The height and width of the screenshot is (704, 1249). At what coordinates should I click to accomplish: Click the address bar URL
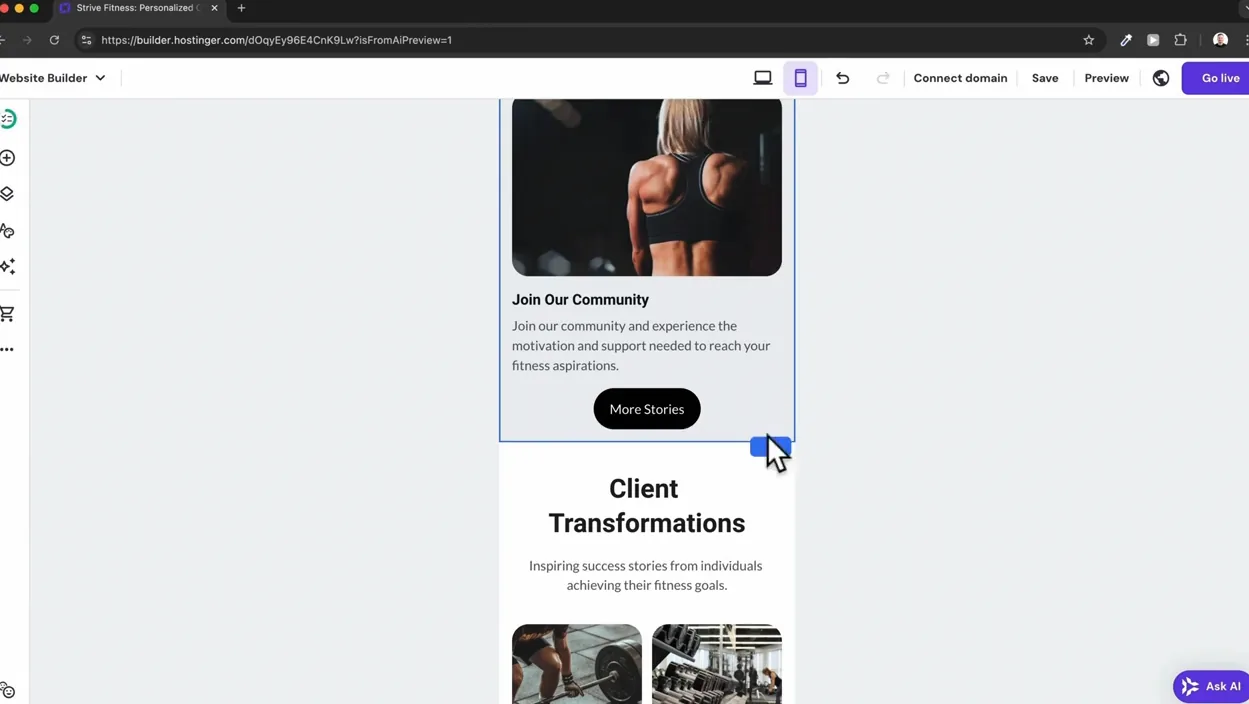pos(277,40)
